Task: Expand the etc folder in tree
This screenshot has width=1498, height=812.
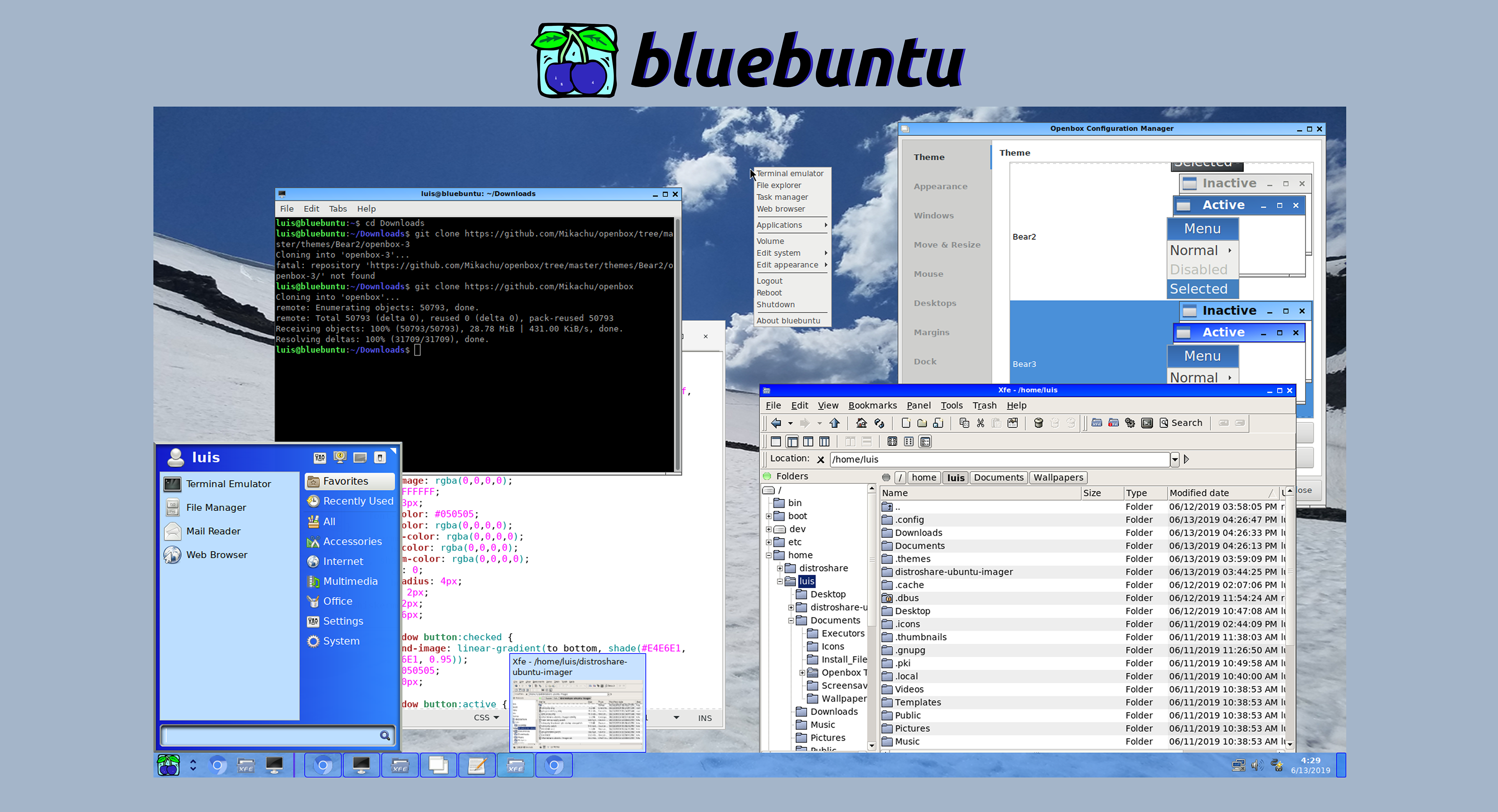Action: coord(769,542)
